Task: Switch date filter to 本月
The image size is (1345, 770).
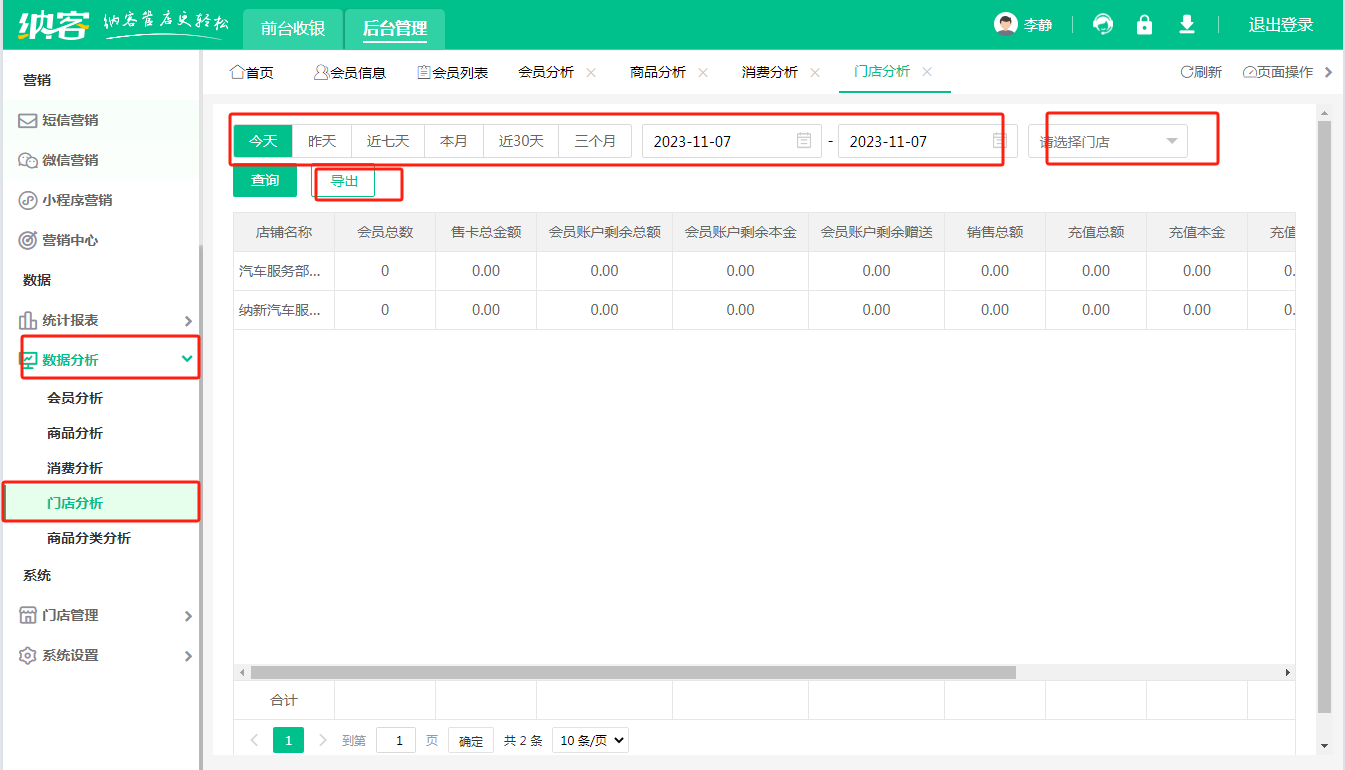Action: 454,140
